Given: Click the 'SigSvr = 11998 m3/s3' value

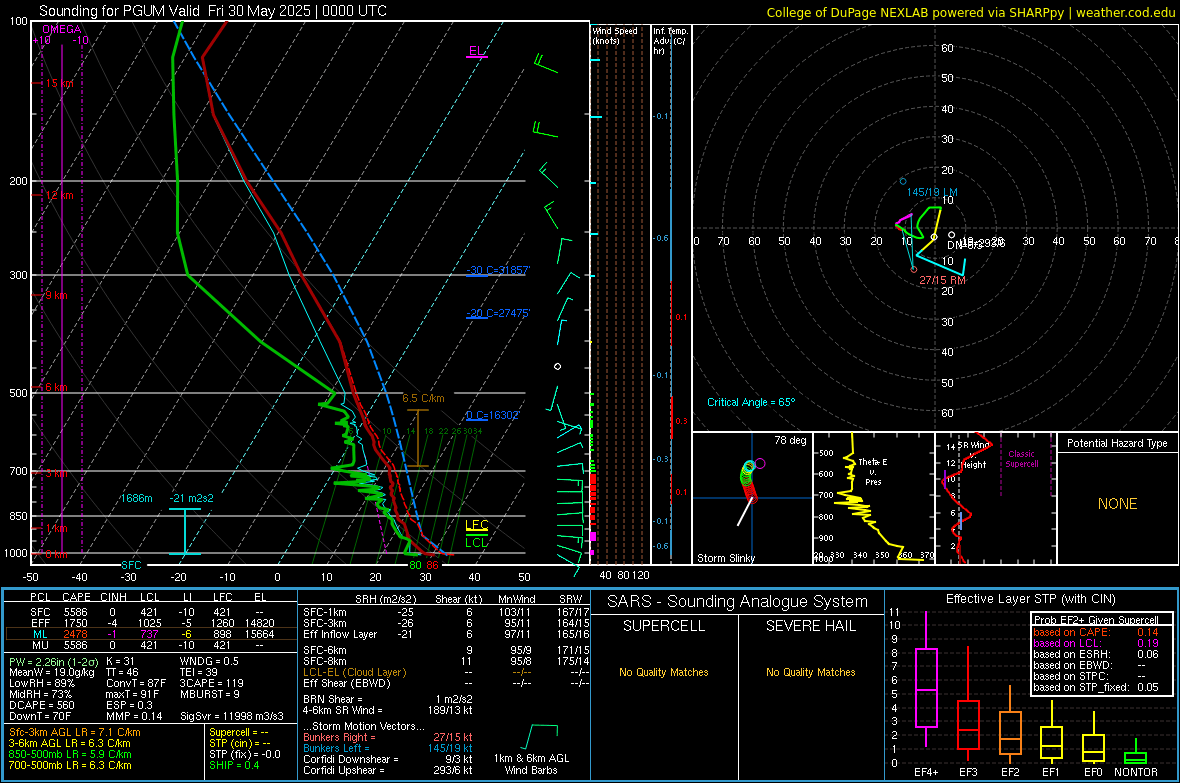Looking at the screenshot, I should coord(232,716).
